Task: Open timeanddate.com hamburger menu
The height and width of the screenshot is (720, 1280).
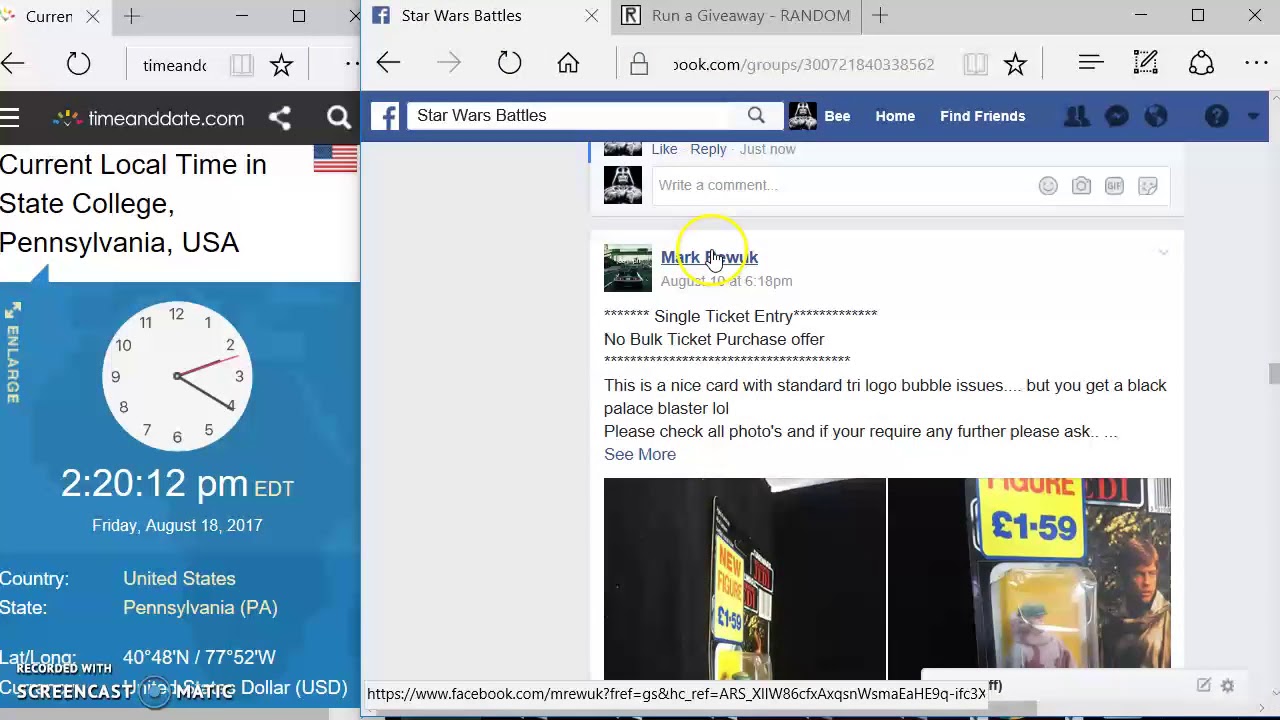Action: 10,118
